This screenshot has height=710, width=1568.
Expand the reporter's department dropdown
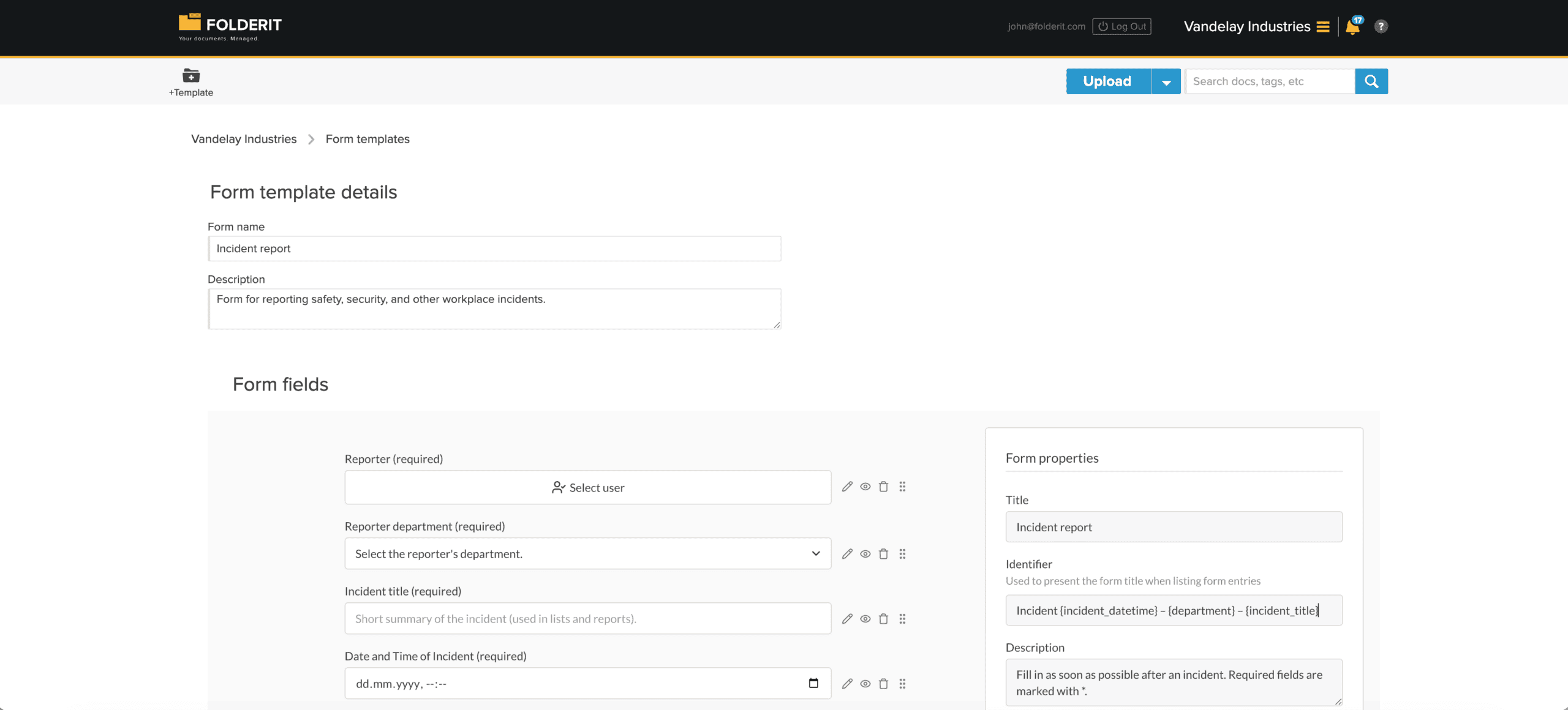(x=815, y=553)
